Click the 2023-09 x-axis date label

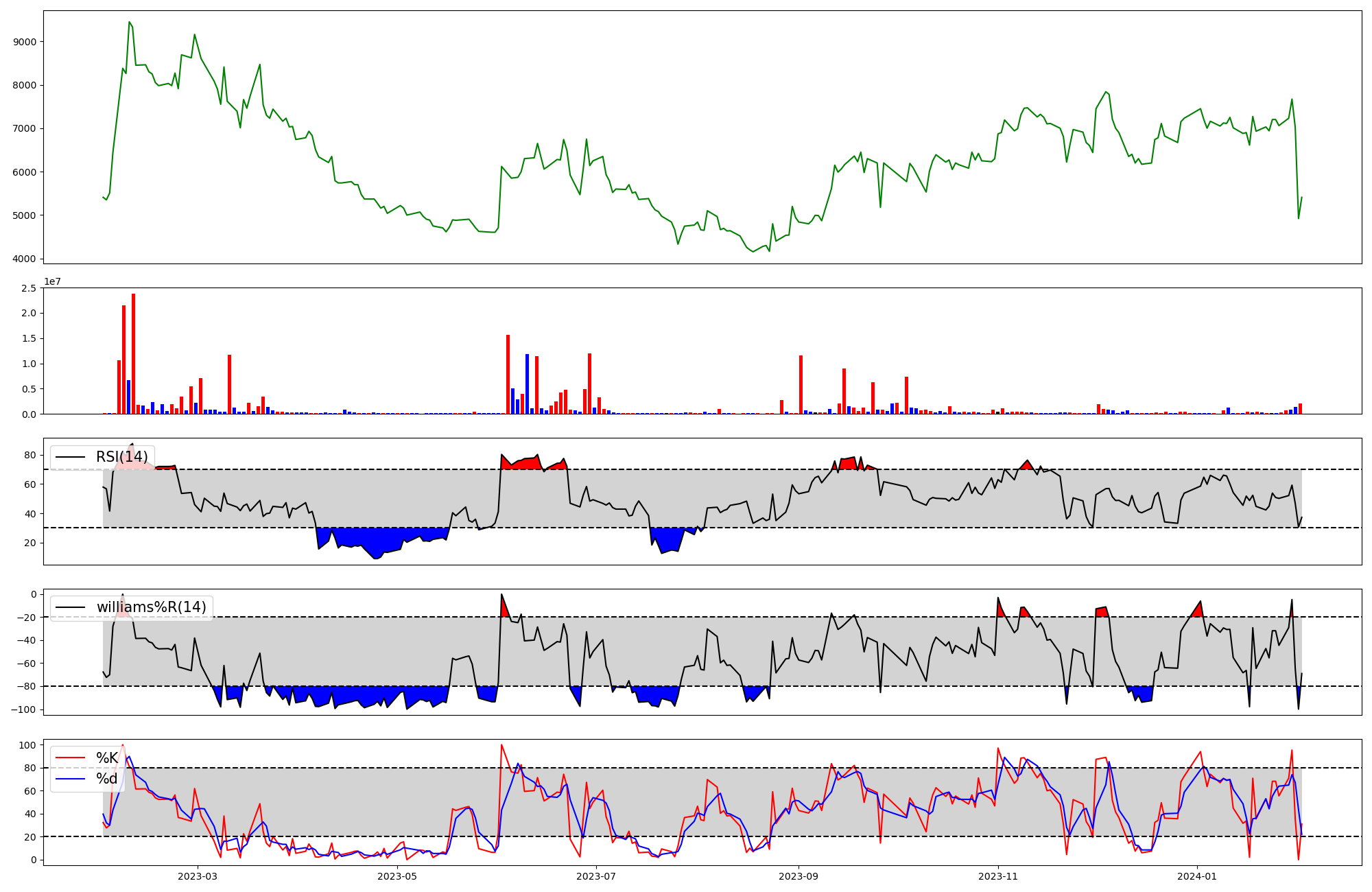(x=799, y=876)
